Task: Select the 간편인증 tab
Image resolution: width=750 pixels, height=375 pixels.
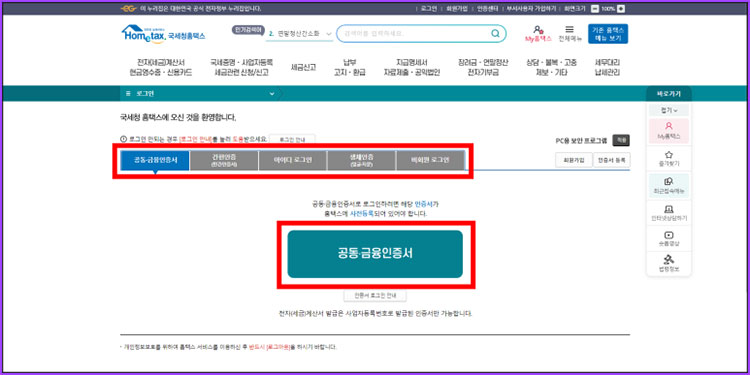Action: [x=224, y=160]
